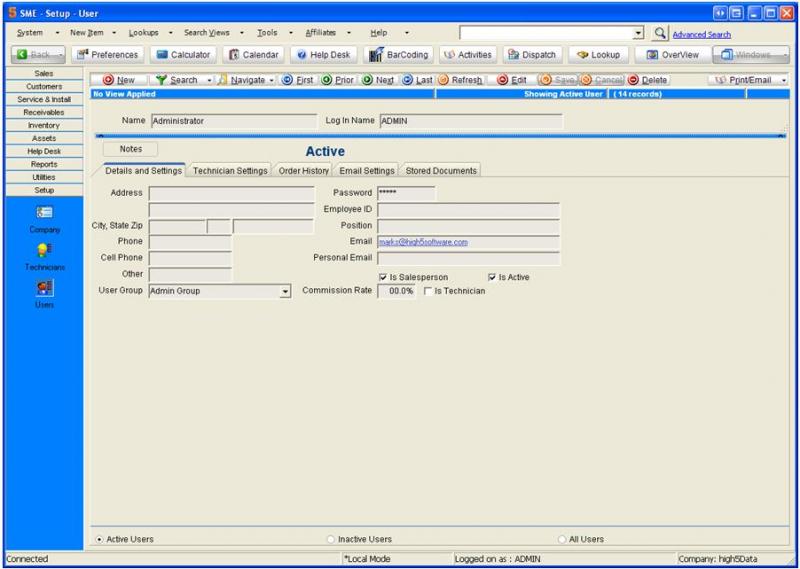
Task: Open the Tools menu
Action: 267,33
